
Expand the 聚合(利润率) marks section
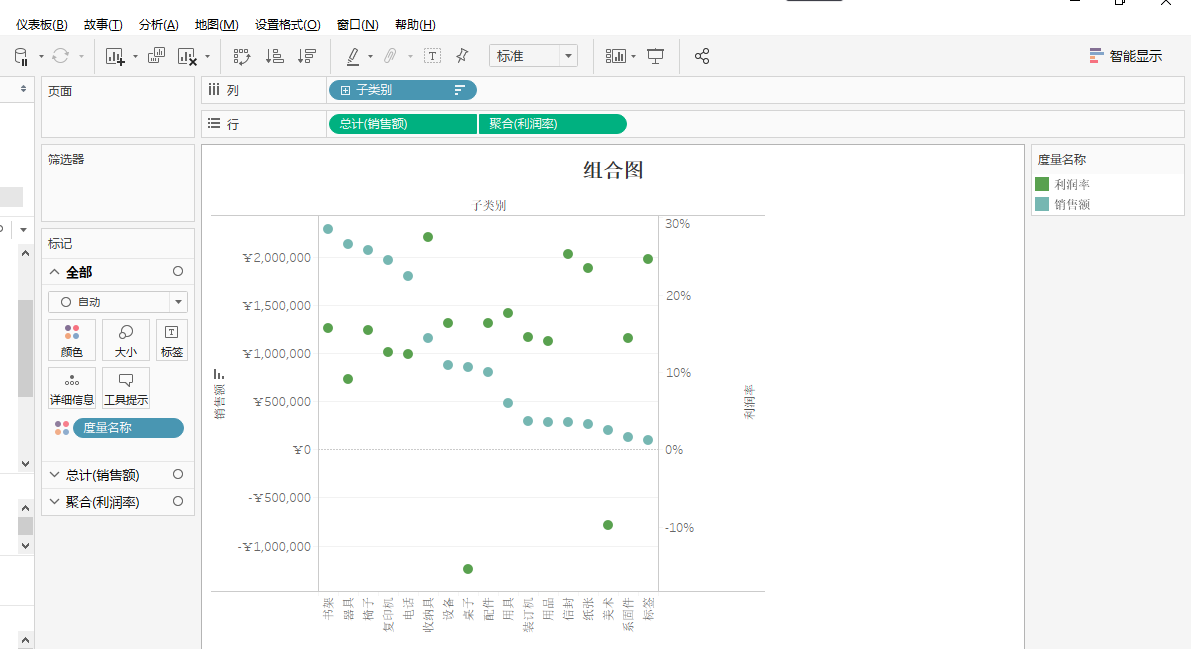pyautogui.click(x=55, y=502)
